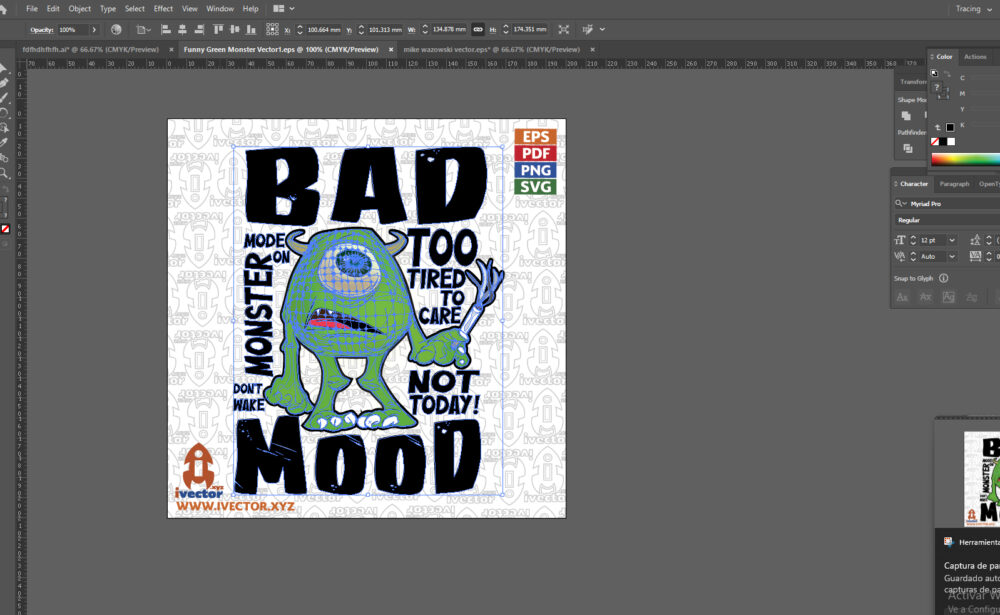Click the CMYK color spectrum bar
1000x615 pixels.
pos(965,159)
